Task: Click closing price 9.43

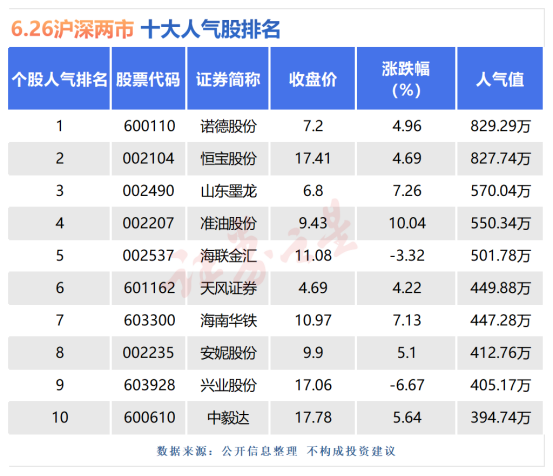Action: (313, 223)
